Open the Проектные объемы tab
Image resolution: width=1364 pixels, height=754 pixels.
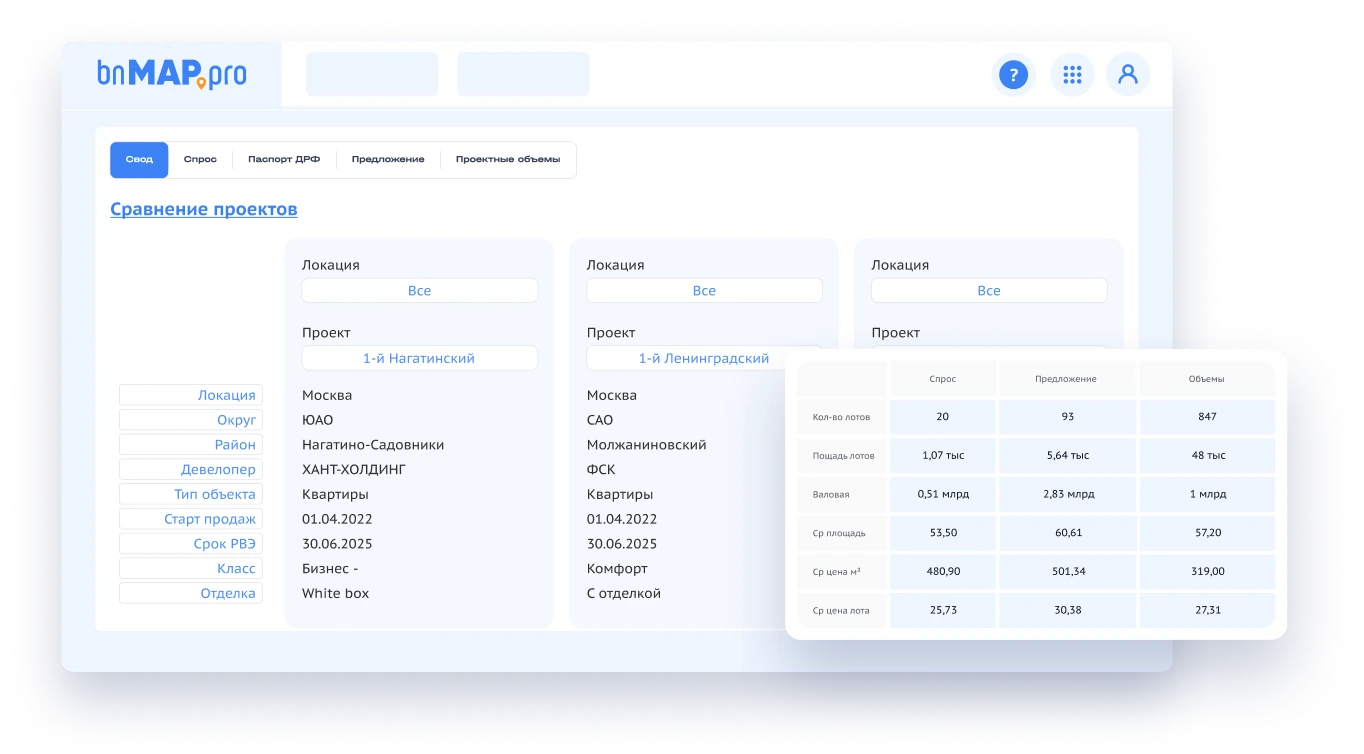(508, 160)
